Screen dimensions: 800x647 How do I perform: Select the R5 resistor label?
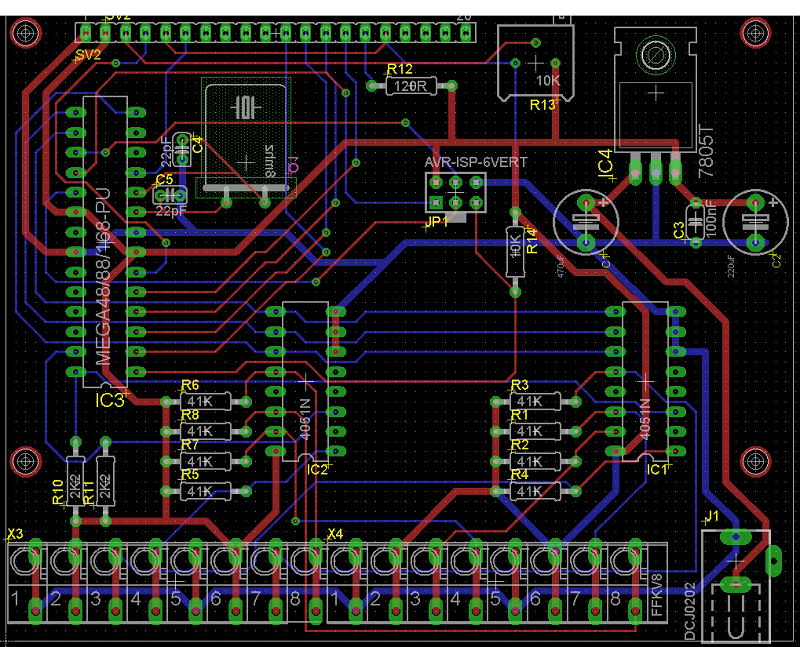[190, 475]
